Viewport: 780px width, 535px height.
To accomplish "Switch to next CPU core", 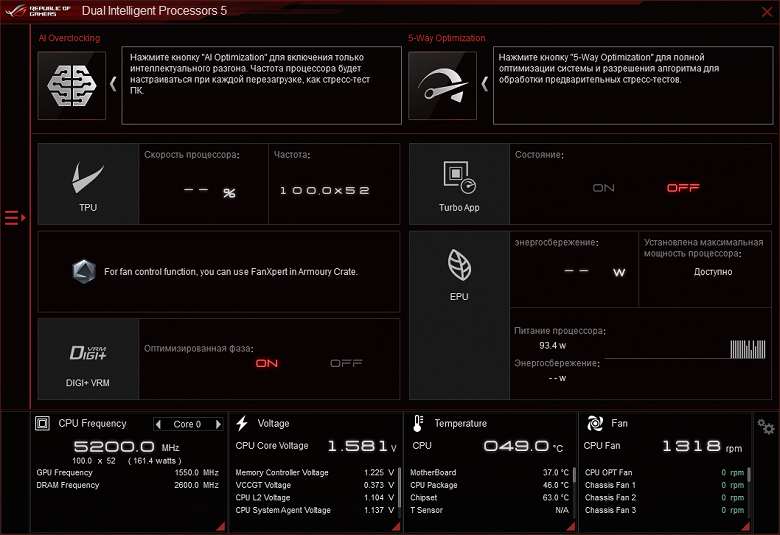I will 218,424.
